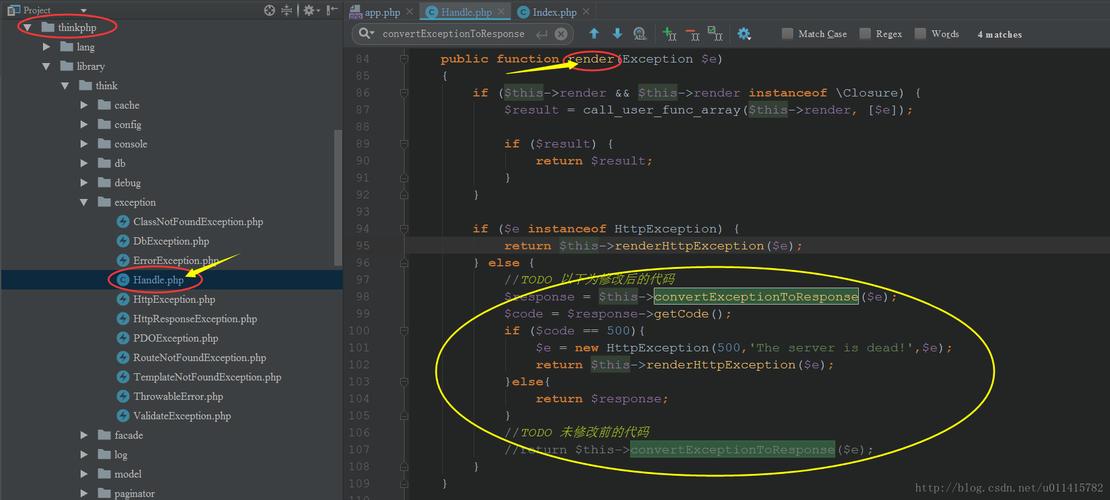Click the Project panel scrollbar
The image size is (1110, 500).
point(338,198)
